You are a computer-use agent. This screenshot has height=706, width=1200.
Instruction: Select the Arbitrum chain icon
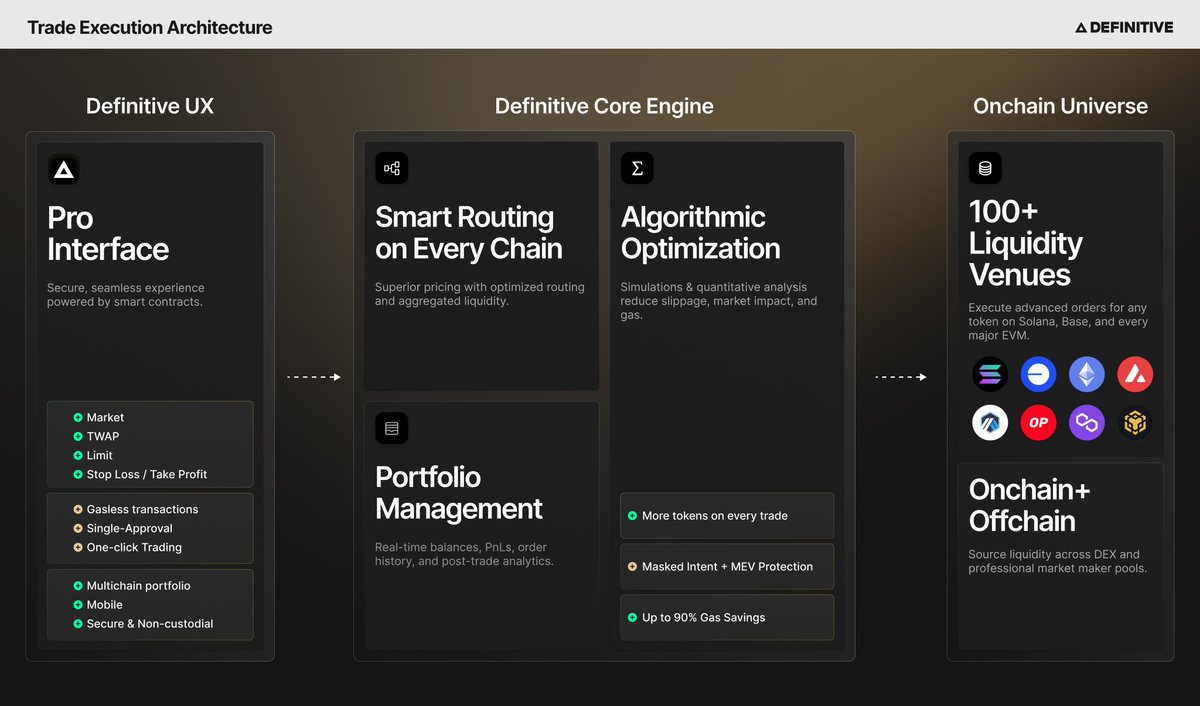coord(990,423)
